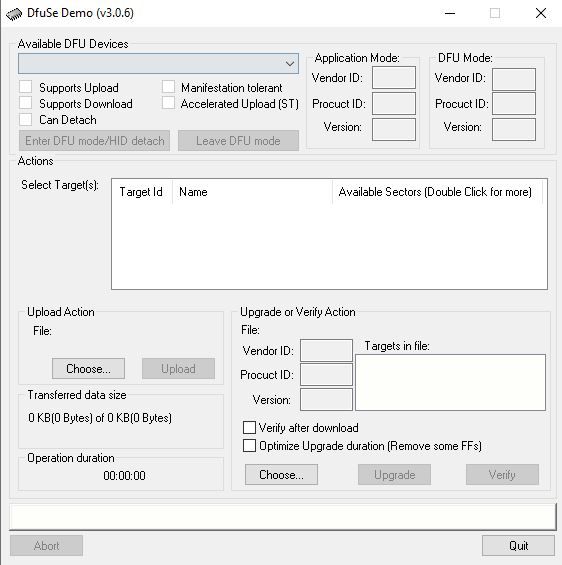Click the Upgrade button
Image resolution: width=562 pixels, height=565 pixels.
coord(394,475)
